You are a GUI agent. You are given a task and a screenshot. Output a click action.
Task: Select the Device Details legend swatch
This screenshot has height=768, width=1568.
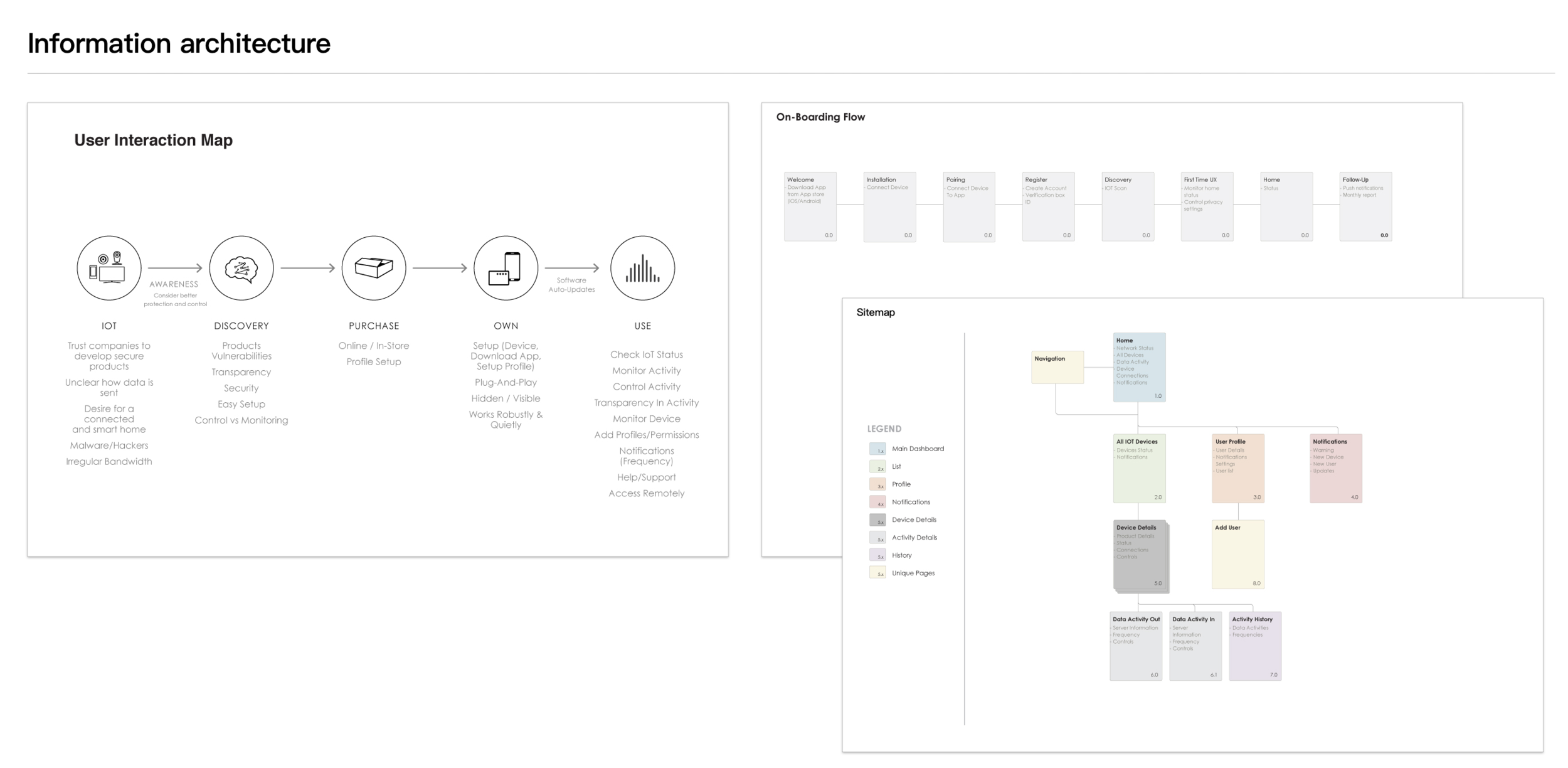tap(877, 520)
